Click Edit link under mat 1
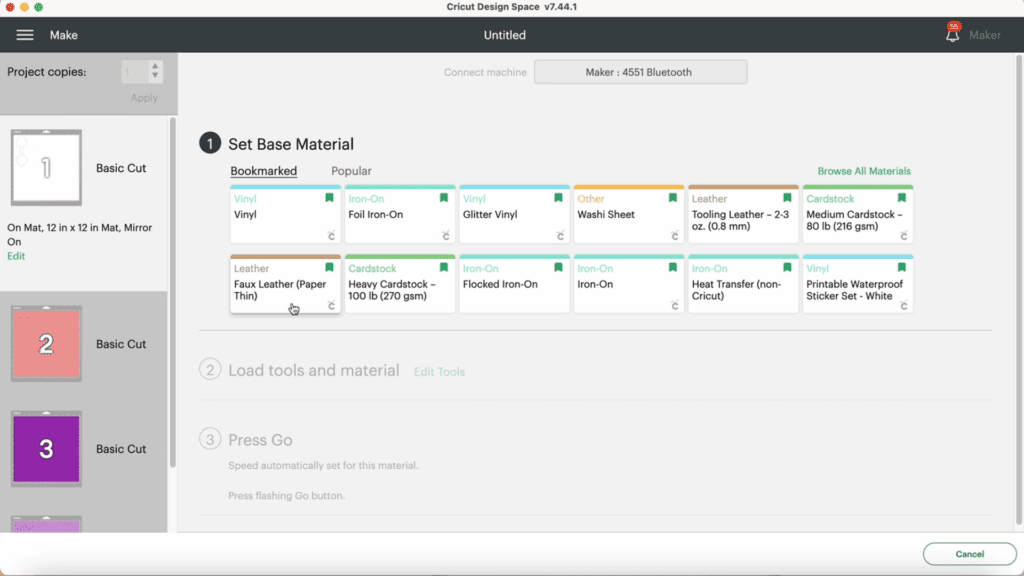 click(x=16, y=256)
